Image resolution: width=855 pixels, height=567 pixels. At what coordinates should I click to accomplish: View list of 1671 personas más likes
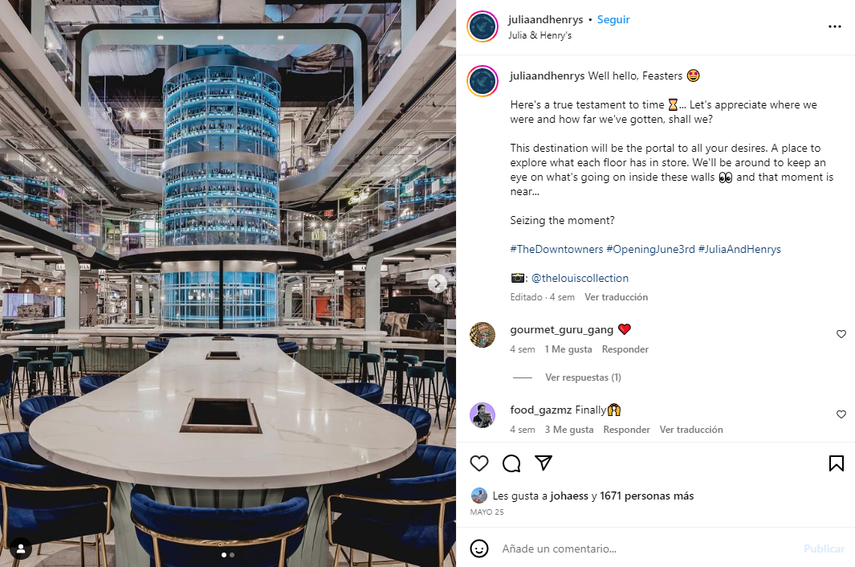(x=647, y=496)
